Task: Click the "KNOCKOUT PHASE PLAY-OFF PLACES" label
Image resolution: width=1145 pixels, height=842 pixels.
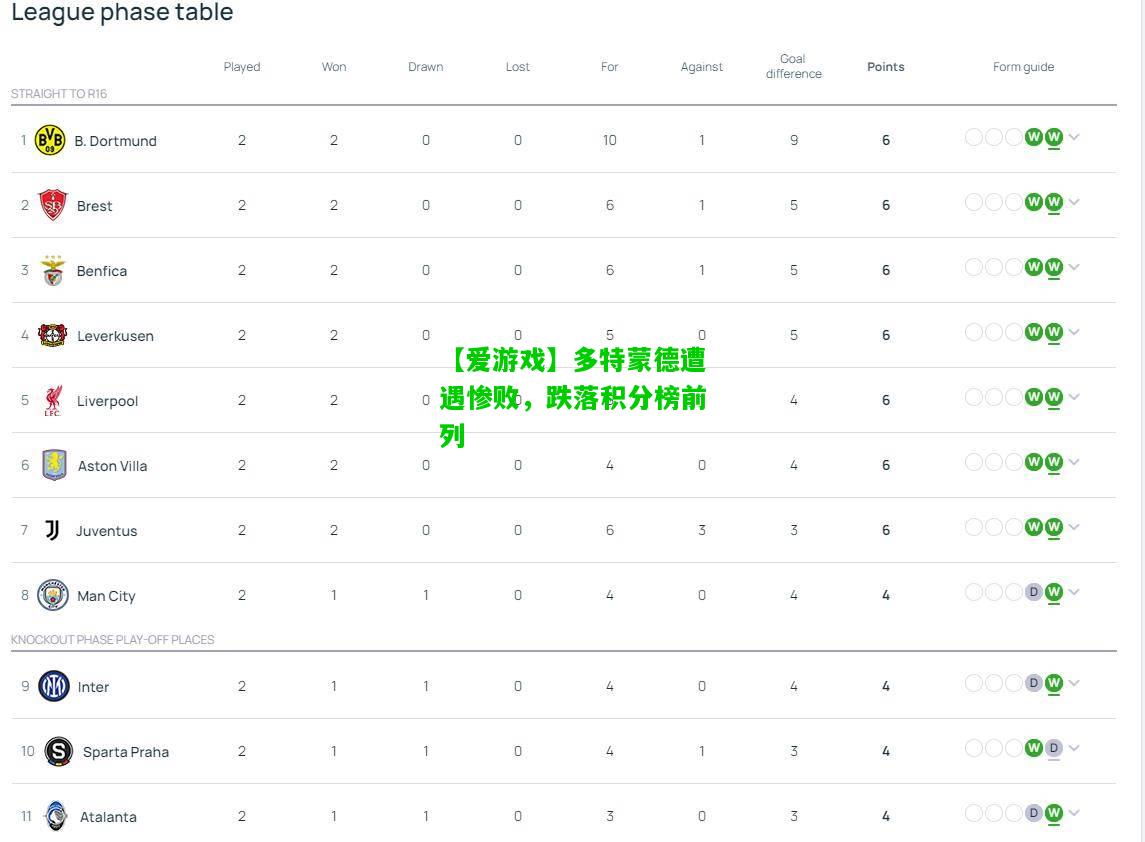Action: click(x=112, y=640)
